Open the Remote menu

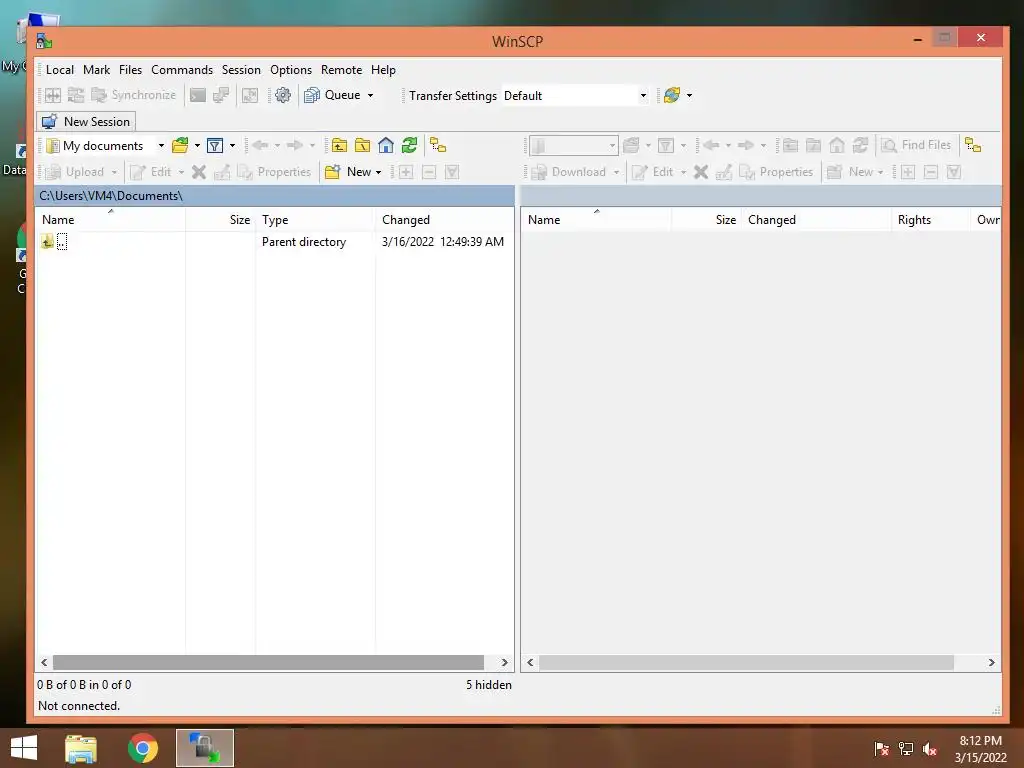[341, 70]
